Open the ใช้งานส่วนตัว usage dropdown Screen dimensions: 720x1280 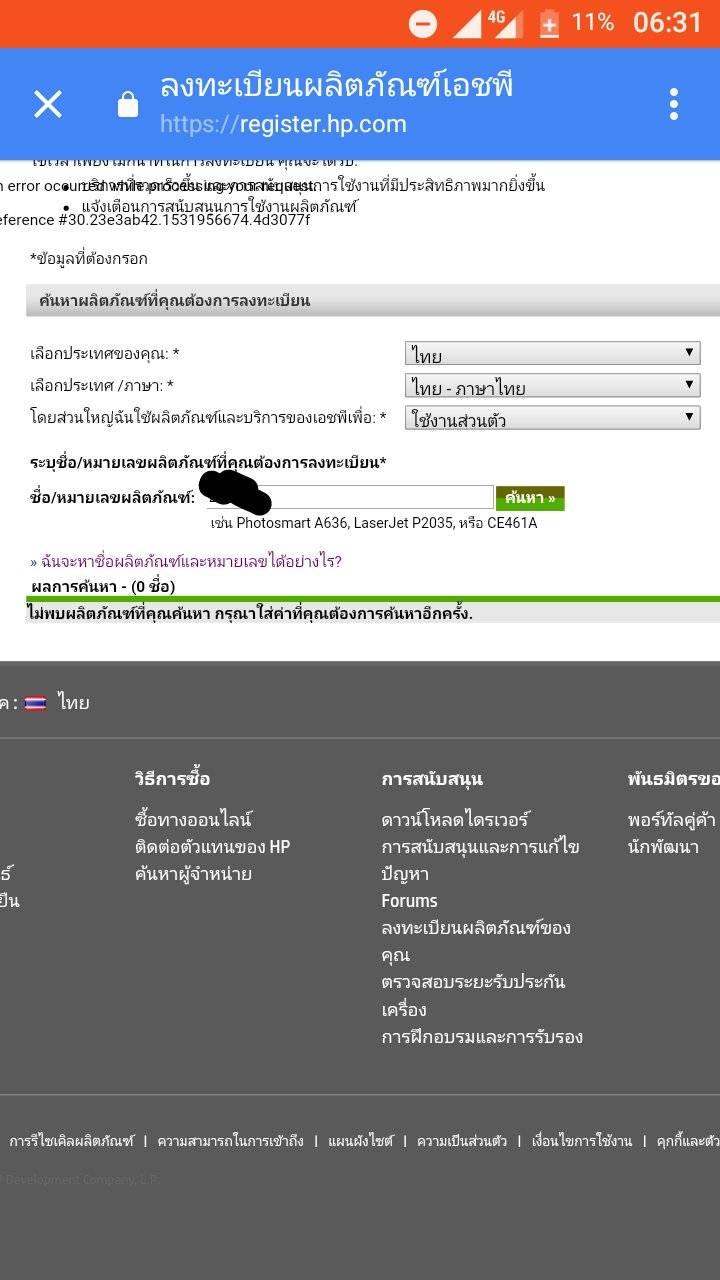click(x=553, y=417)
